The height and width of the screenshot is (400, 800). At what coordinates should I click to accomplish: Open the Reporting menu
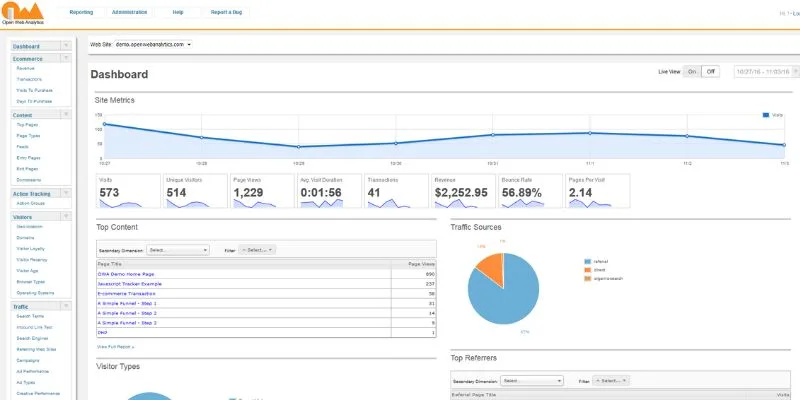coord(81,12)
